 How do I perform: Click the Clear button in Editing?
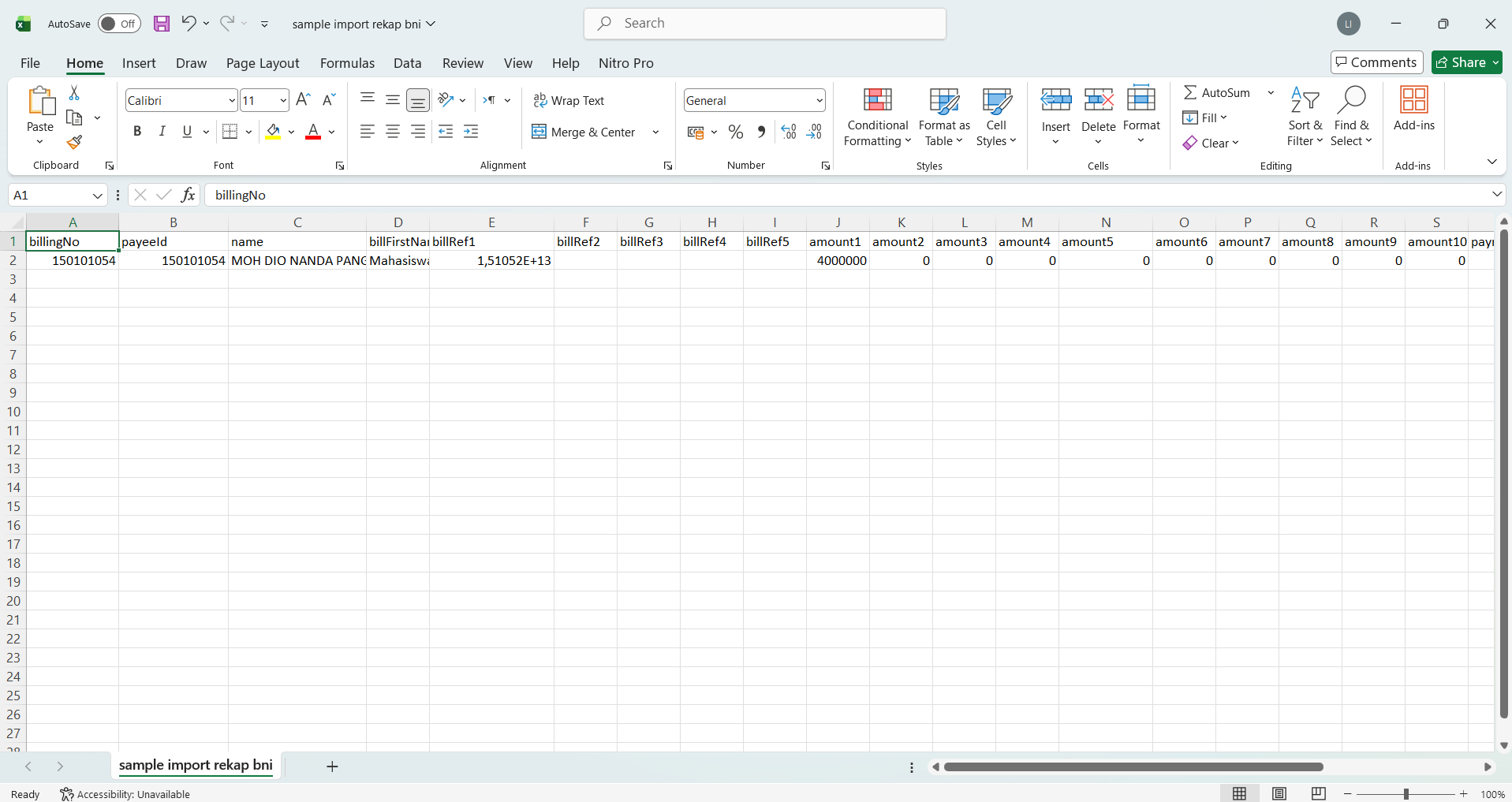[1211, 143]
